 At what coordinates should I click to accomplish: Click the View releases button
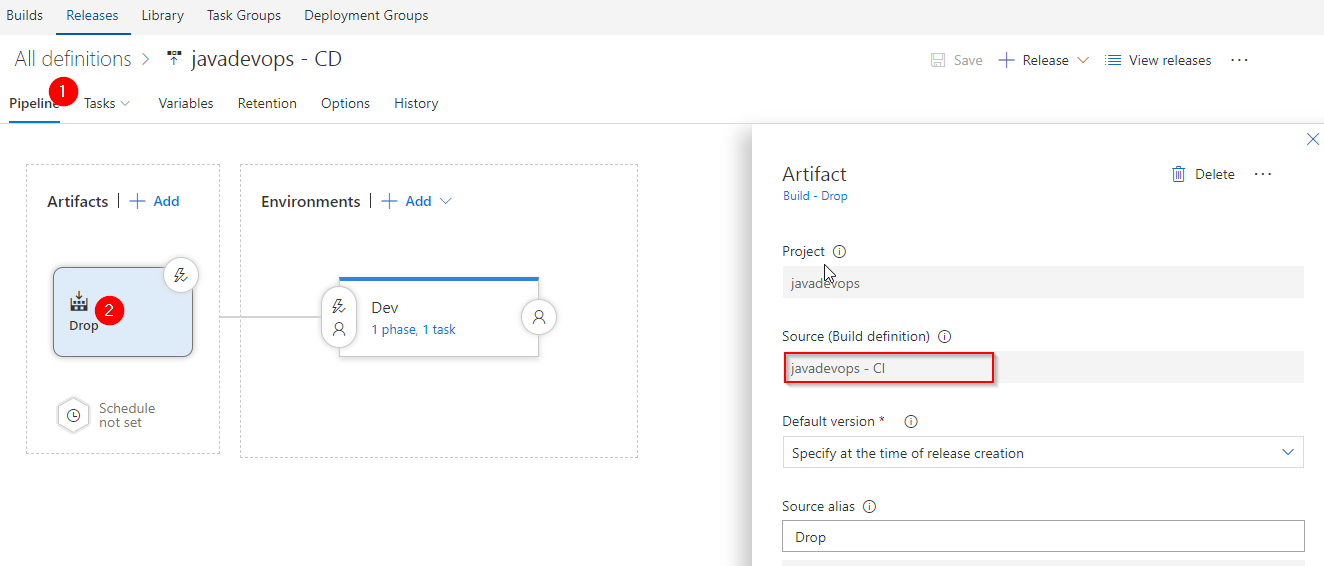1158,60
